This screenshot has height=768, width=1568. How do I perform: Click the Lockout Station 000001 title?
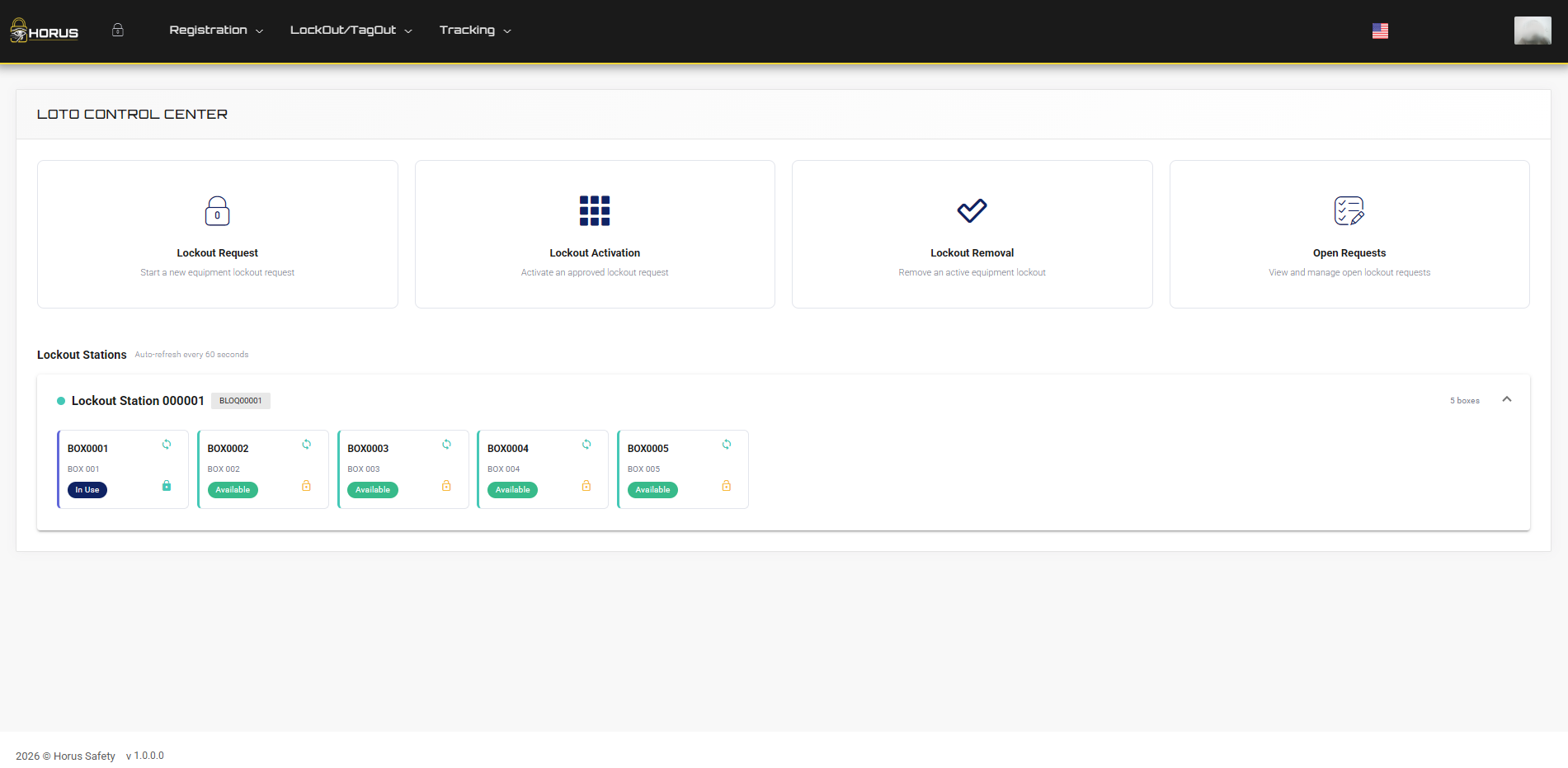[x=138, y=401]
